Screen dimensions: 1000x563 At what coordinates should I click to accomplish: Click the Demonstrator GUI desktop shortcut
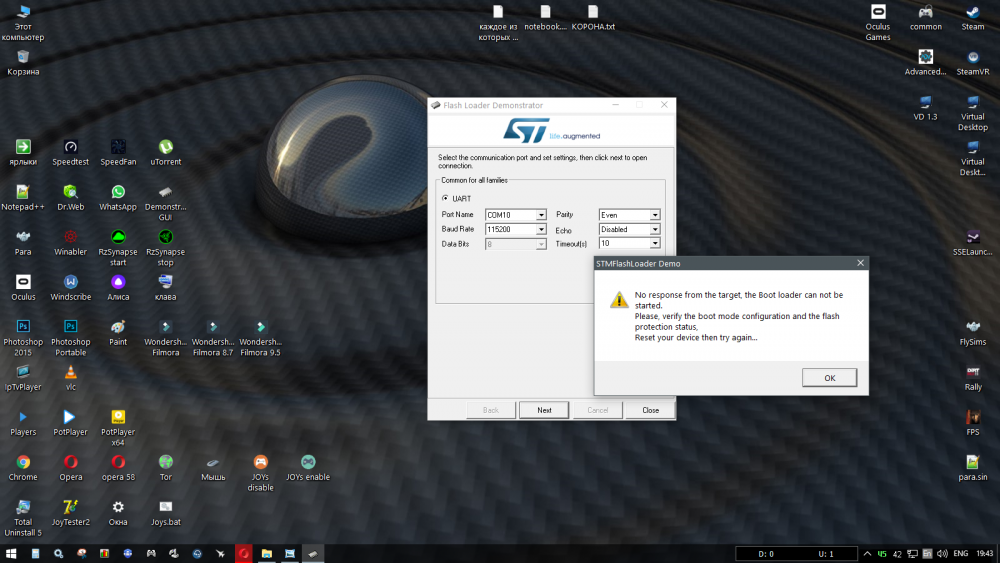(x=166, y=193)
